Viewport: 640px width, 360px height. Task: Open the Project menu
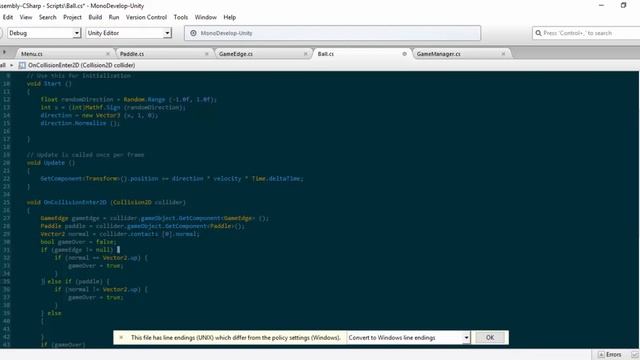72,17
